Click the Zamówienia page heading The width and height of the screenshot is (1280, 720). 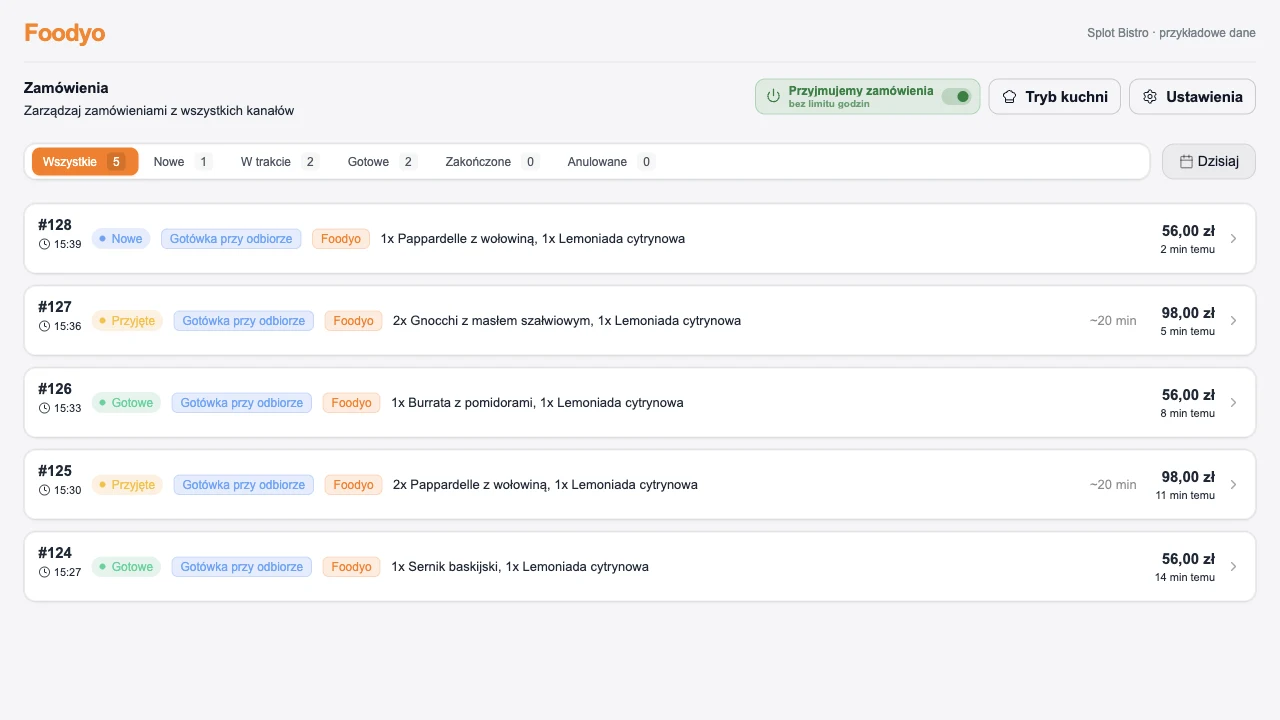click(x=66, y=88)
